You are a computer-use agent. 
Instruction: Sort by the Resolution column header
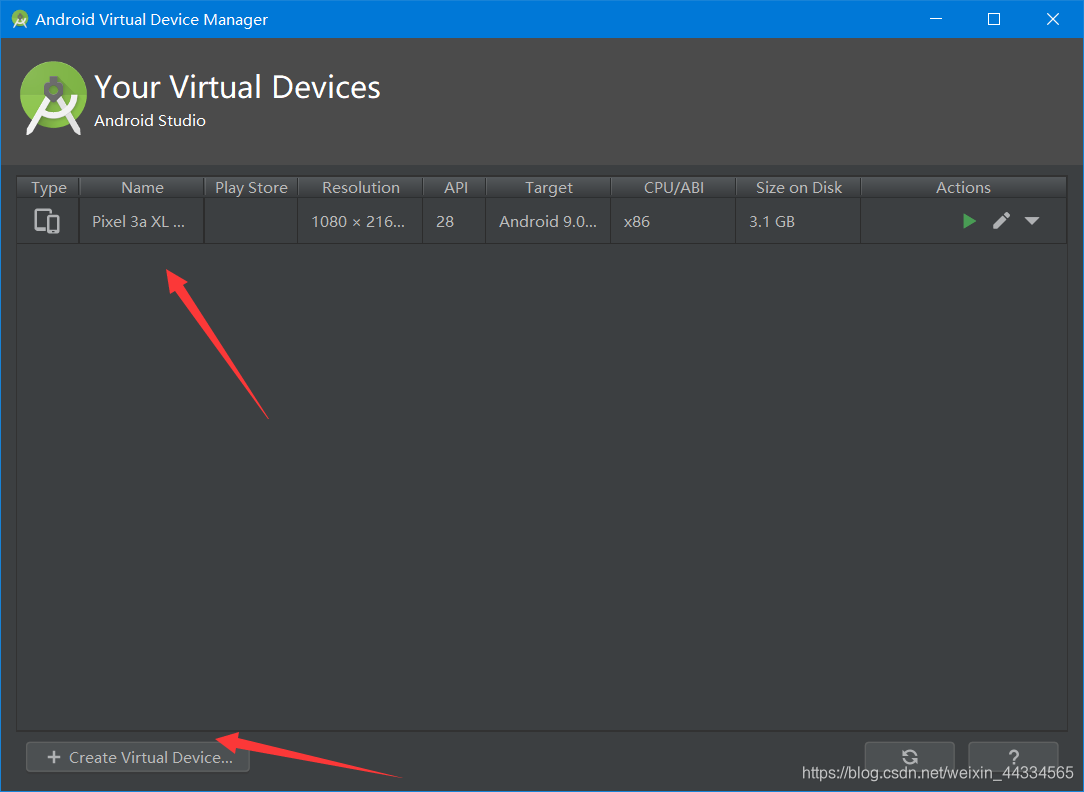(361, 187)
